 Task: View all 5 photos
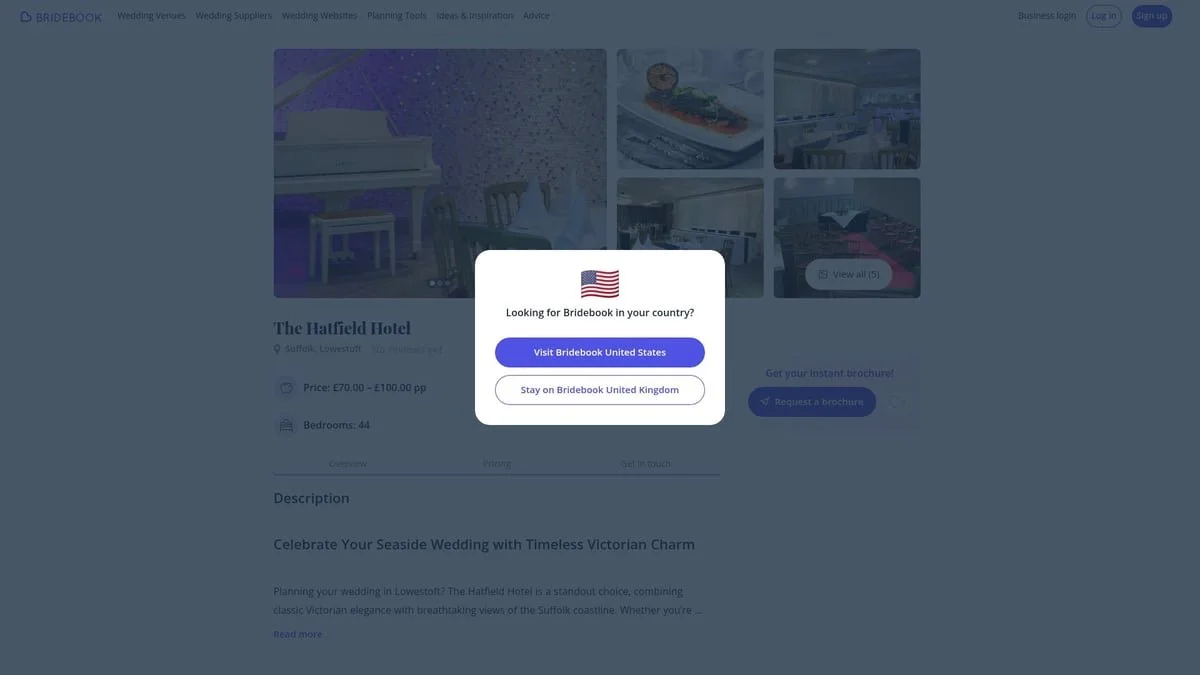(x=848, y=274)
